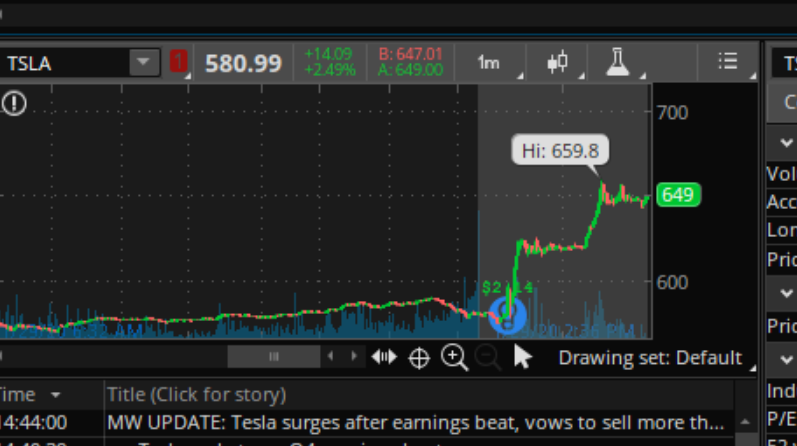This screenshot has height=446, width=797.
Task: Click the 14:44:00 time cell
Action: [34, 423]
